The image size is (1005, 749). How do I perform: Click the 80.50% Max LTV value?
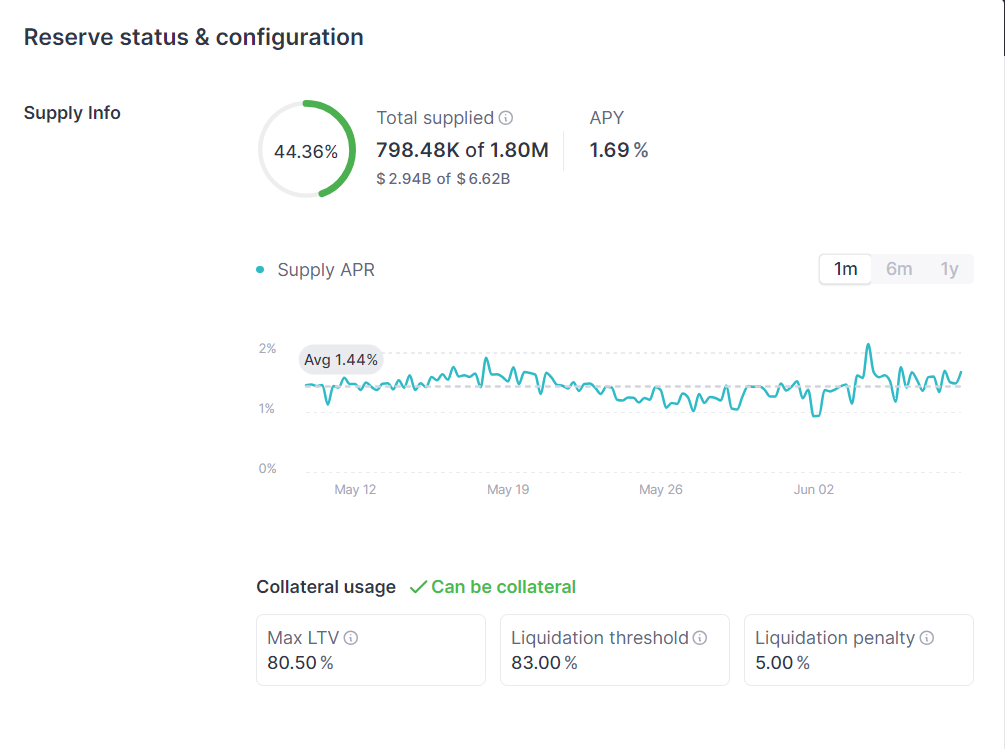[x=300, y=663]
